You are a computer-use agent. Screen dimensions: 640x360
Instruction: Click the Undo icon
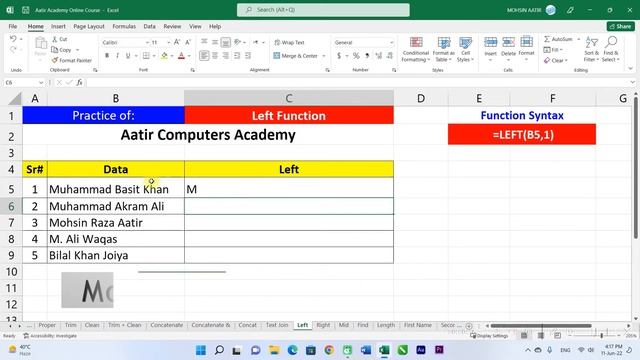13,39
